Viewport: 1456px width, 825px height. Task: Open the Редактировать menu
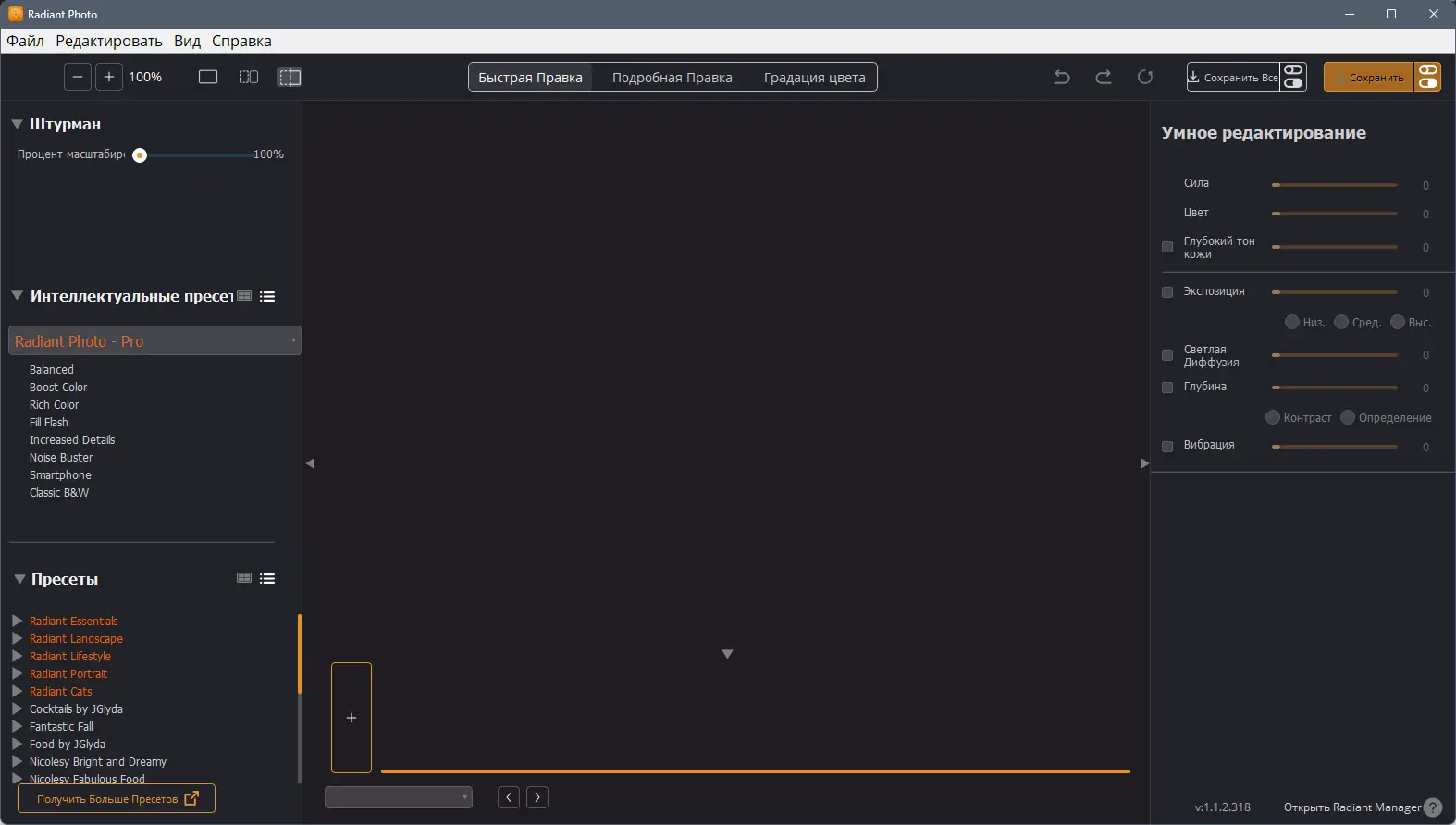pyautogui.click(x=109, y=41)
